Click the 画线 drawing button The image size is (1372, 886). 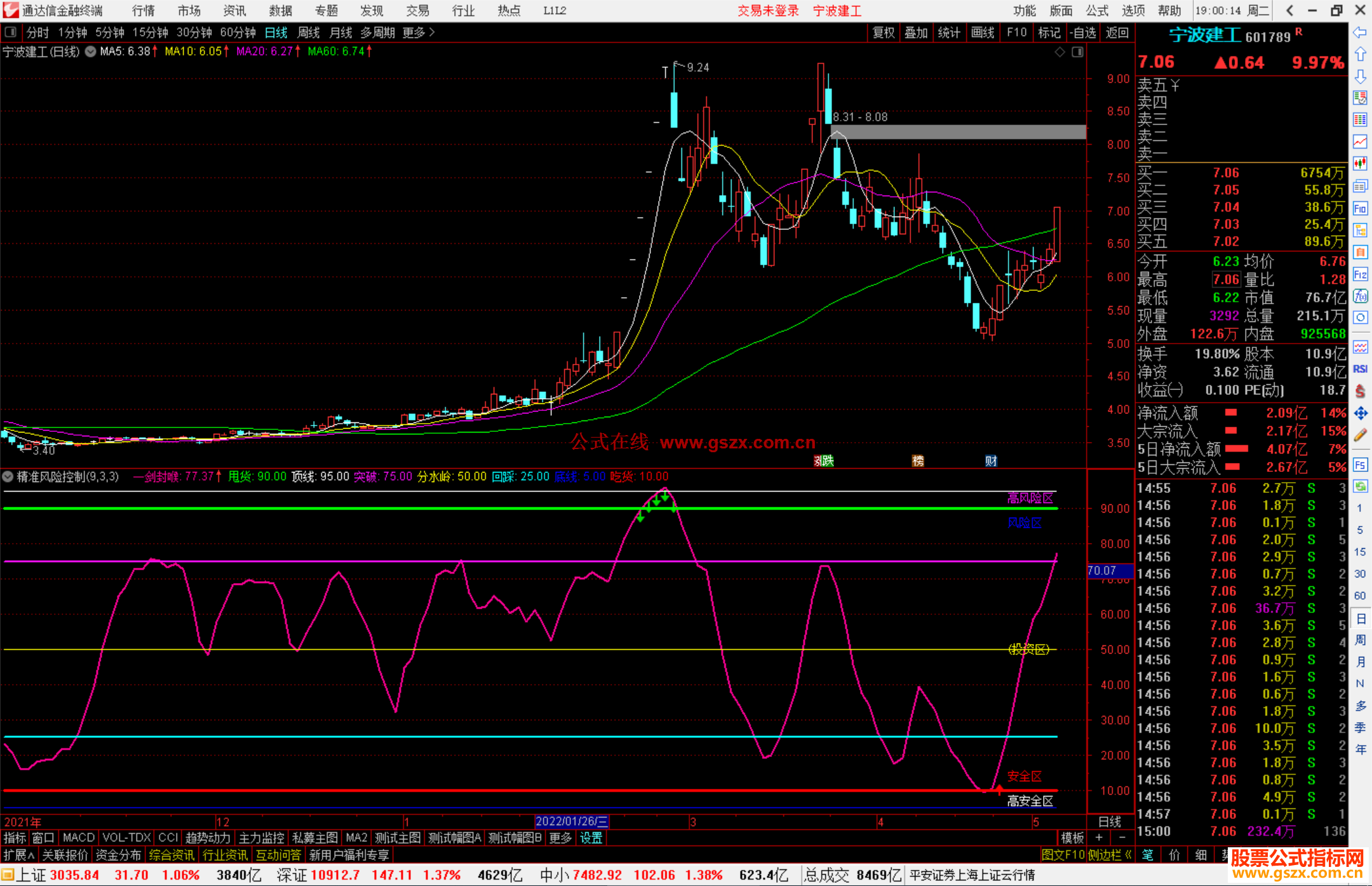click(x=983, y=32)
